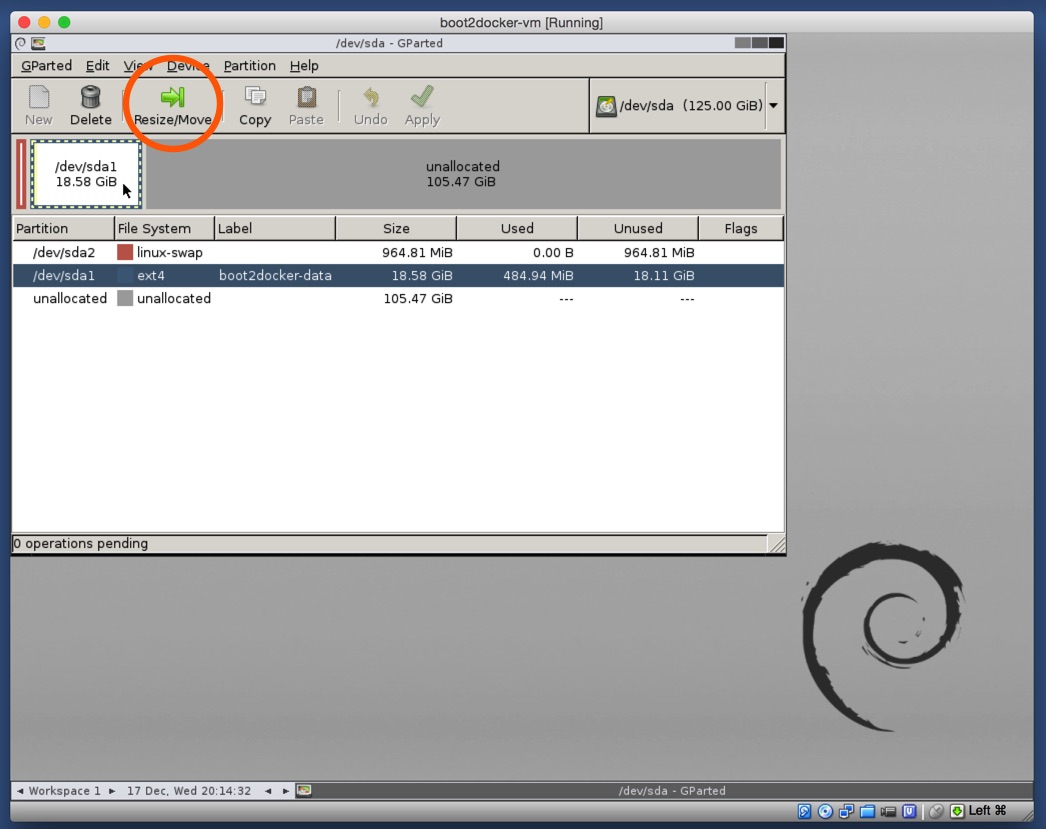This screenshot has height=829, width=1046.
Task: Click the /dev/sda - GParted taskbar entry
Action: 671,790
